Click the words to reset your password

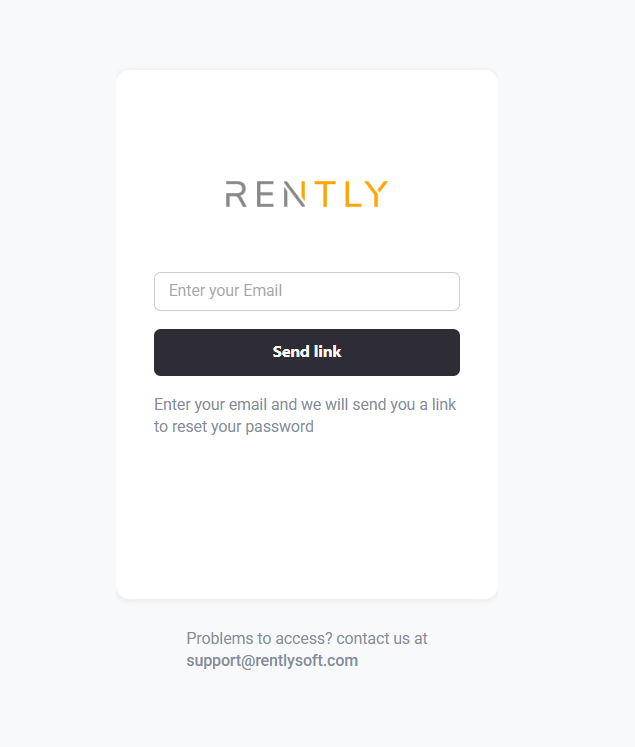(x=233, y=426)
